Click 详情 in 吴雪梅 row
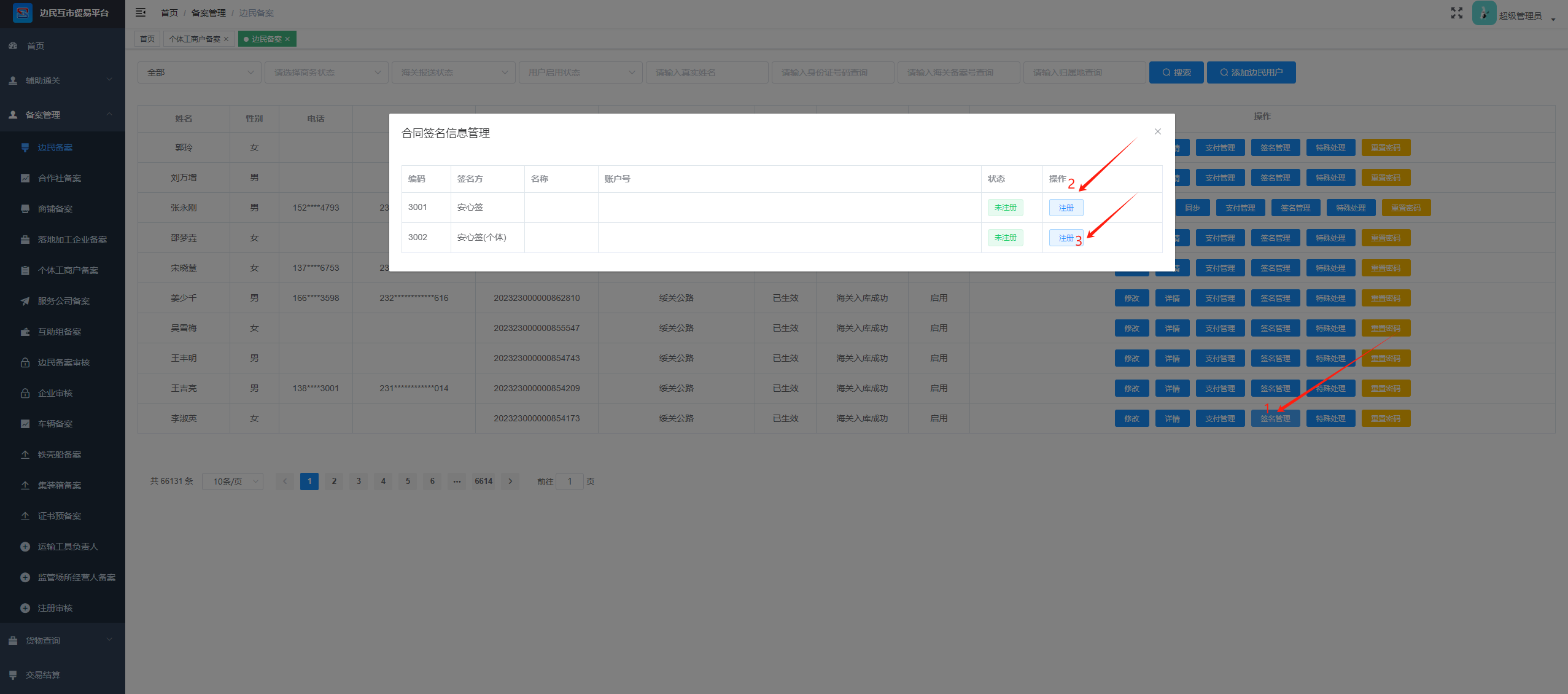This screenshot has width=1568, height=694. point(1173,329)
